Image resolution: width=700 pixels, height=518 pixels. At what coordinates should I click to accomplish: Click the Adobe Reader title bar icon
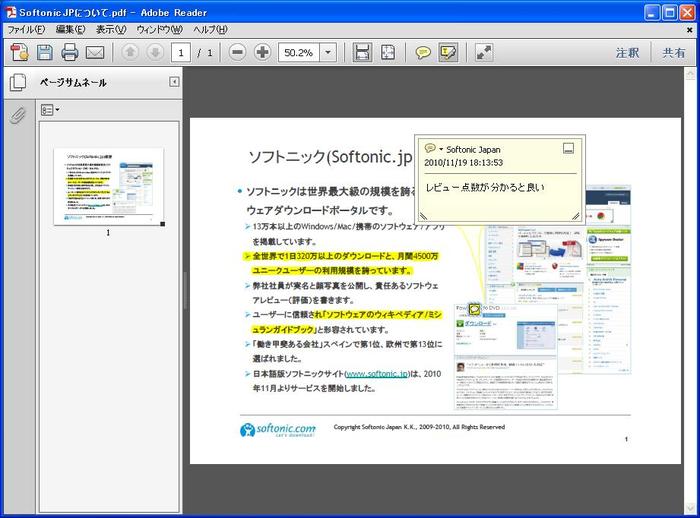coord(11,12)
